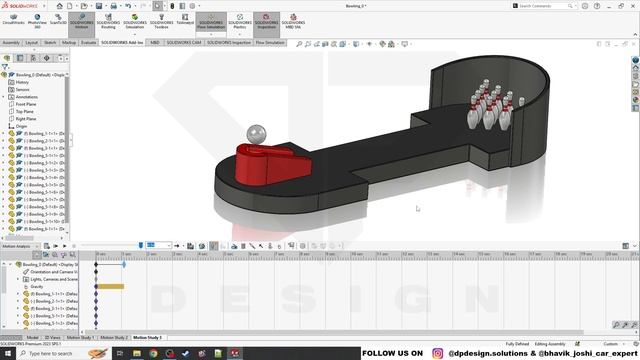This screenshot has width=640, height=360.
Task: Click Zoom to Fit in view toolbar
Action: (299, 44)
